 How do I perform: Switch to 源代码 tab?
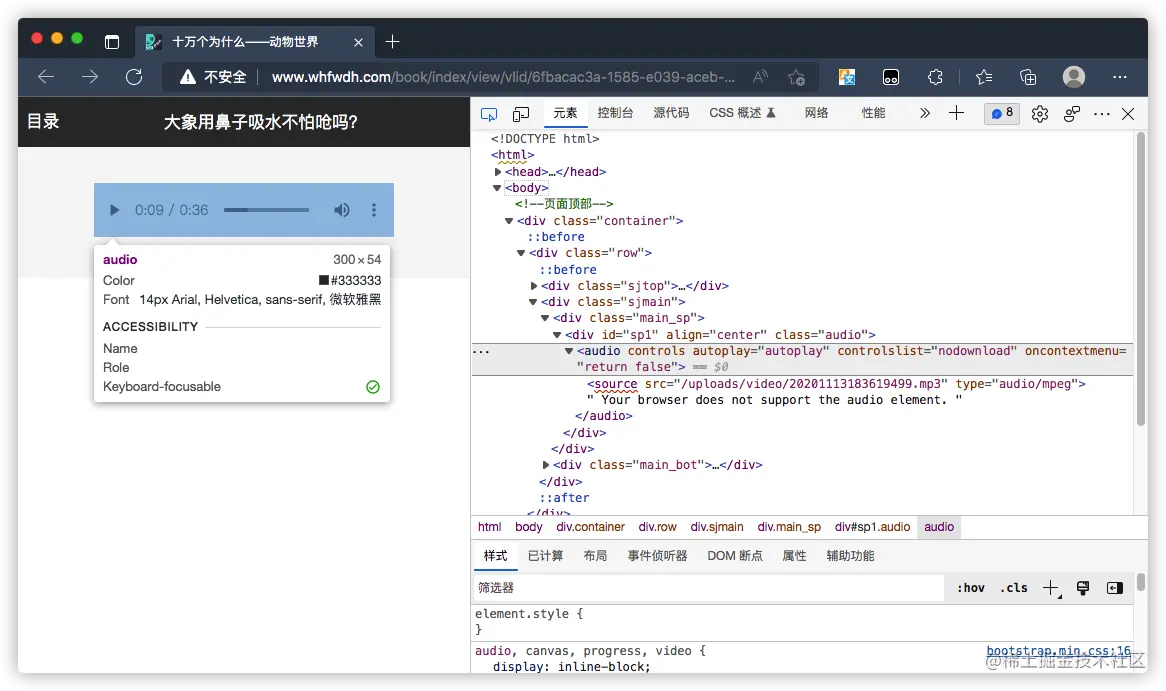click(671, 113)
